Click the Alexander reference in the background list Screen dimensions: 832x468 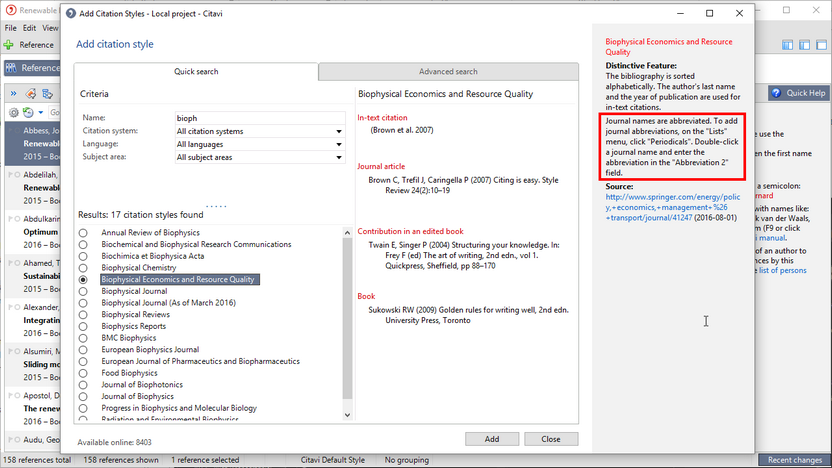(x=33, y=320)
